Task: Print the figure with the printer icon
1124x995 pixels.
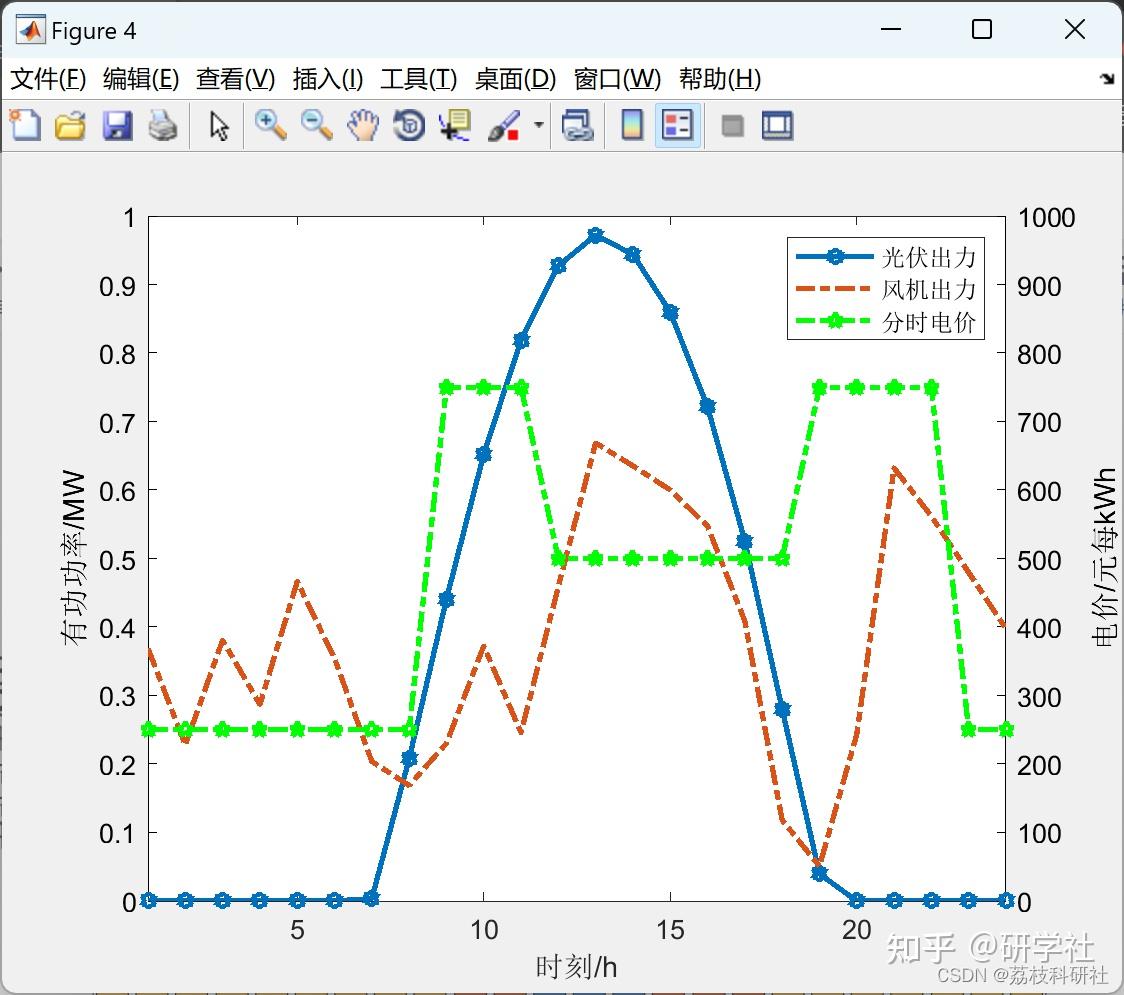Action: [x=163, y=125]
